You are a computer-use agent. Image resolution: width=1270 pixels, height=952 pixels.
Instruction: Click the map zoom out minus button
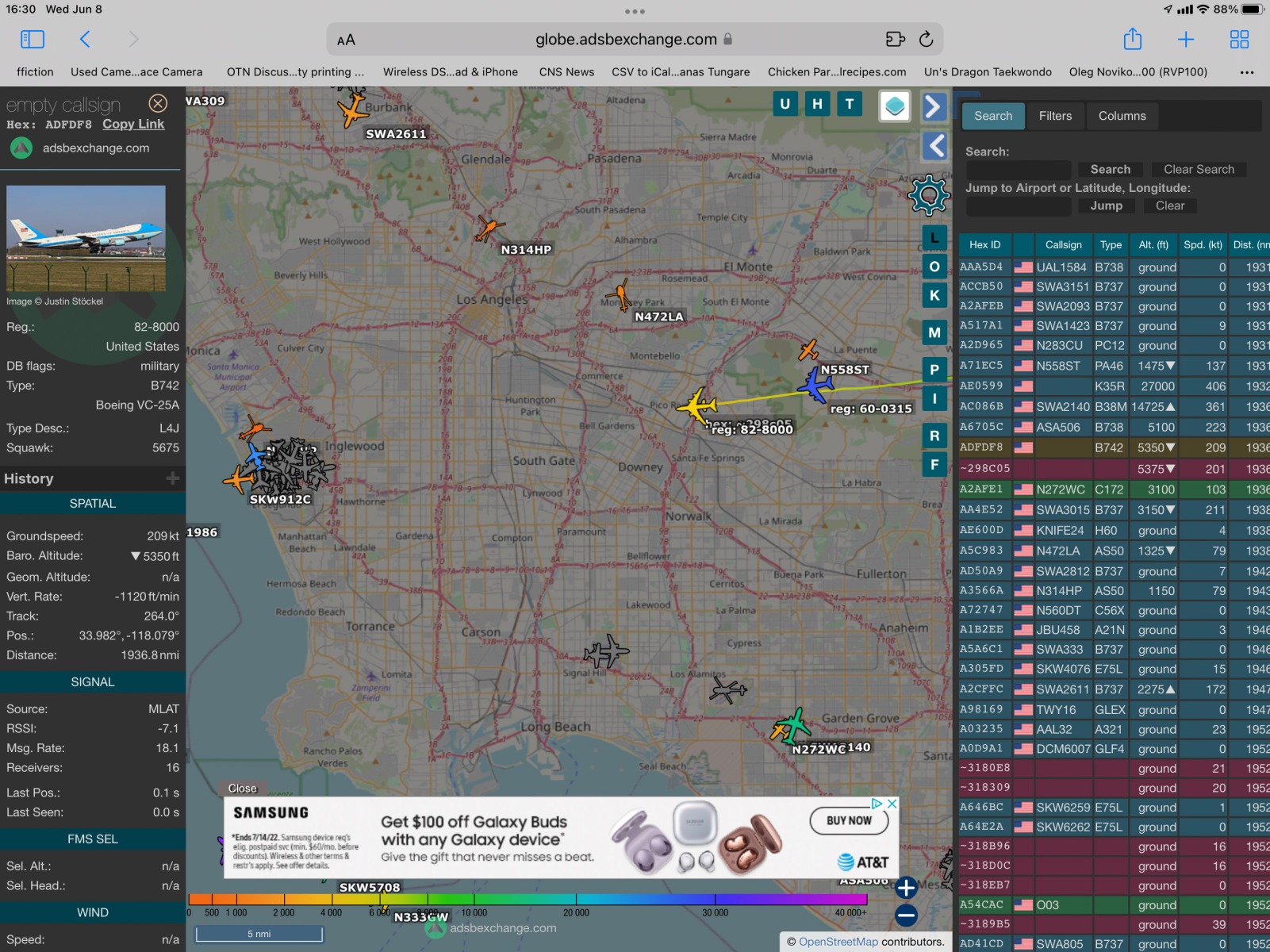tap(906, 916)
